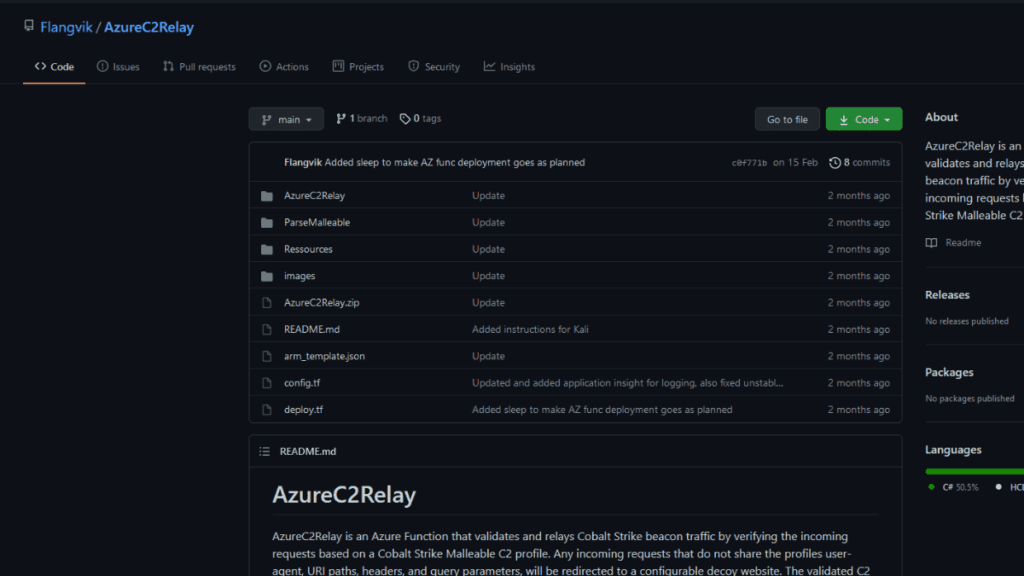View the Insights tab
The image size is (1024, 576).
(509, 67)
